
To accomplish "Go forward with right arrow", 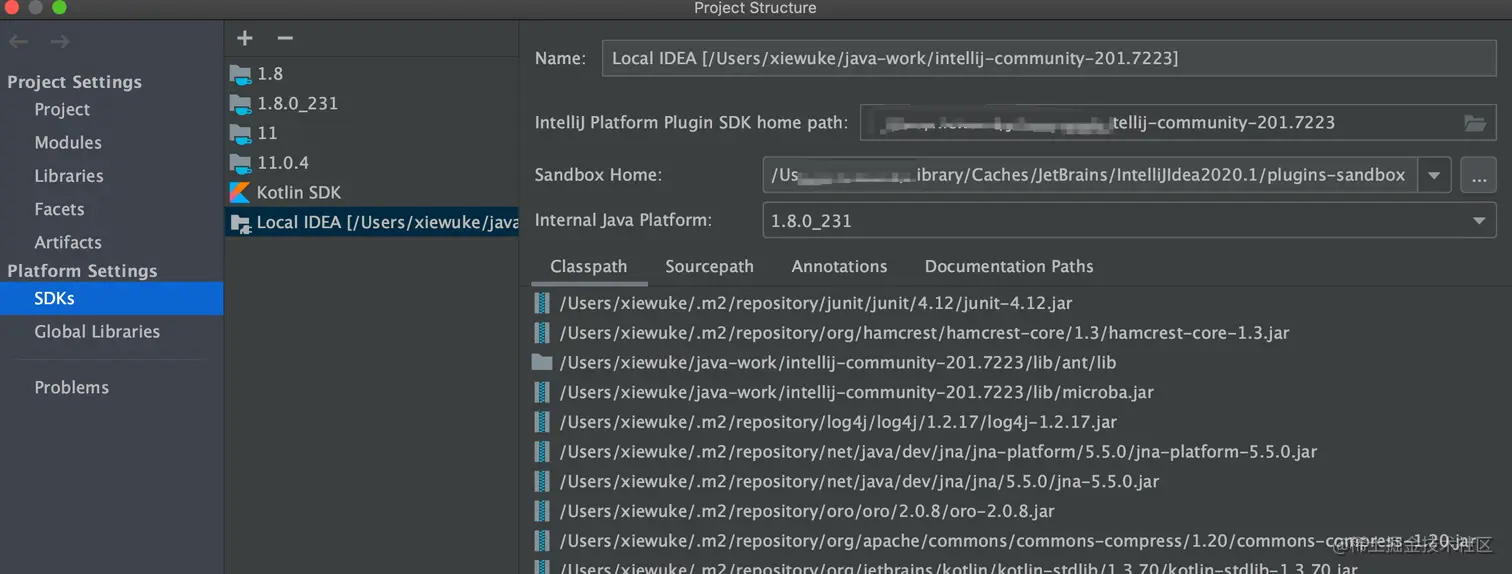I will pyautogui.click(x=60, y=41).
